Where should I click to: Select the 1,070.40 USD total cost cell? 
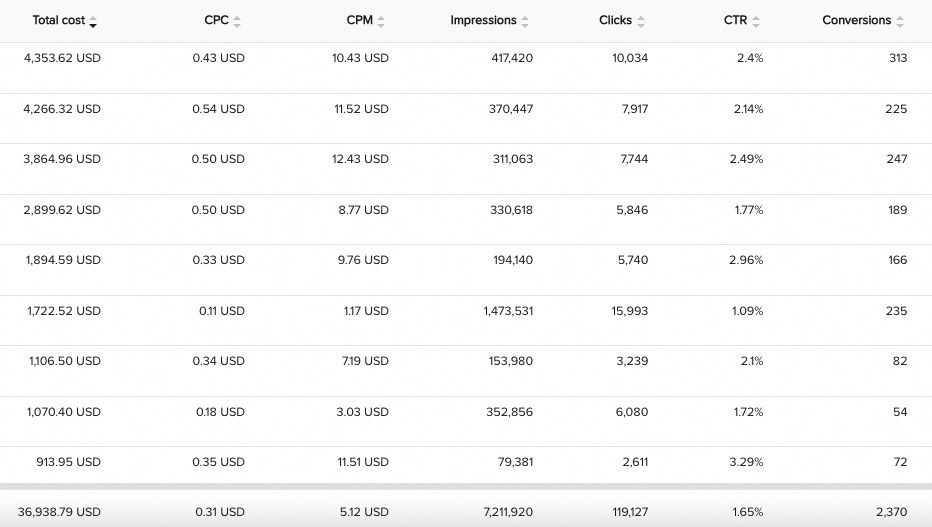click(64, 412)
